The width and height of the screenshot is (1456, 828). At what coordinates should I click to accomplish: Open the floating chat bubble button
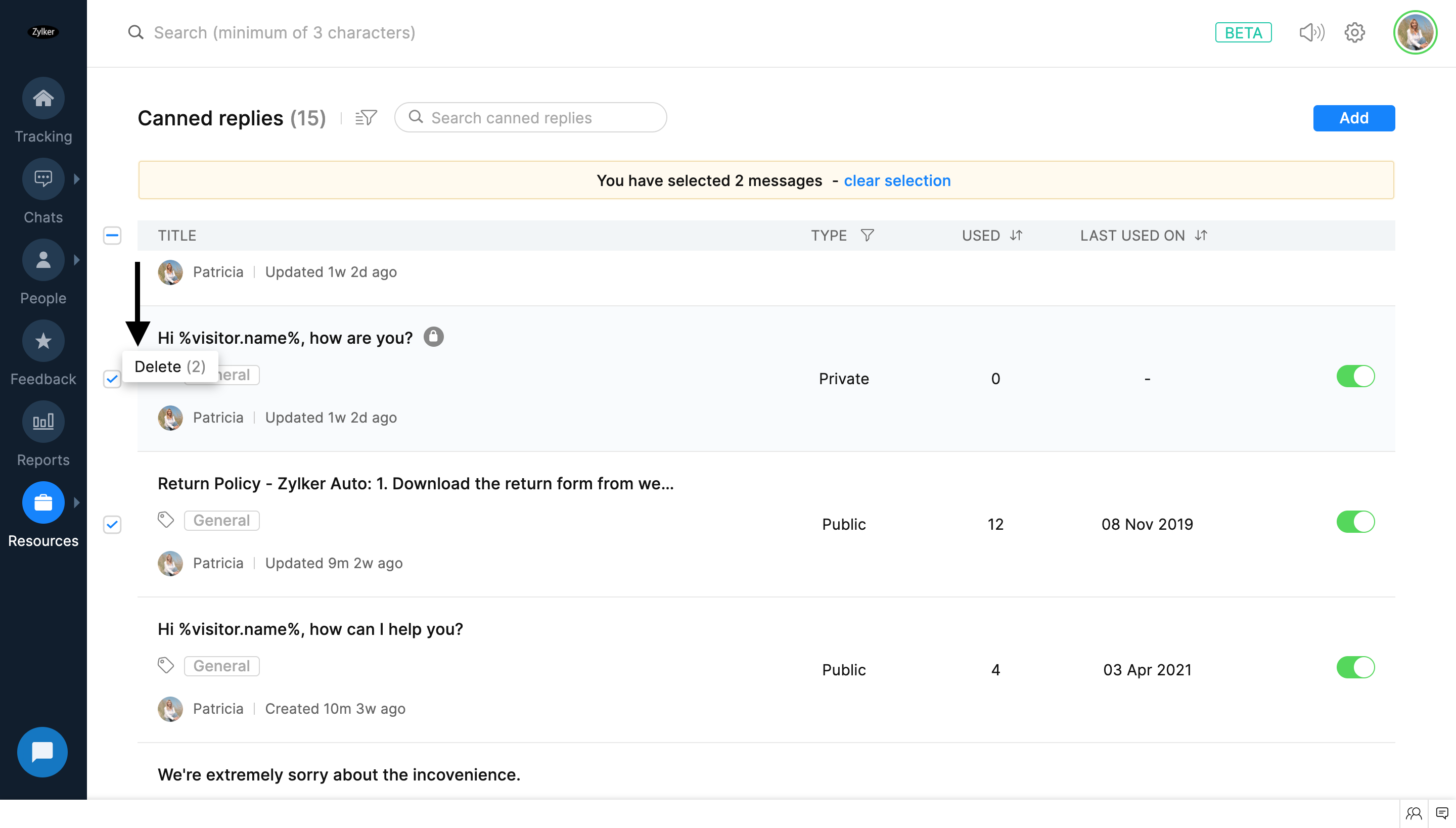42,752
